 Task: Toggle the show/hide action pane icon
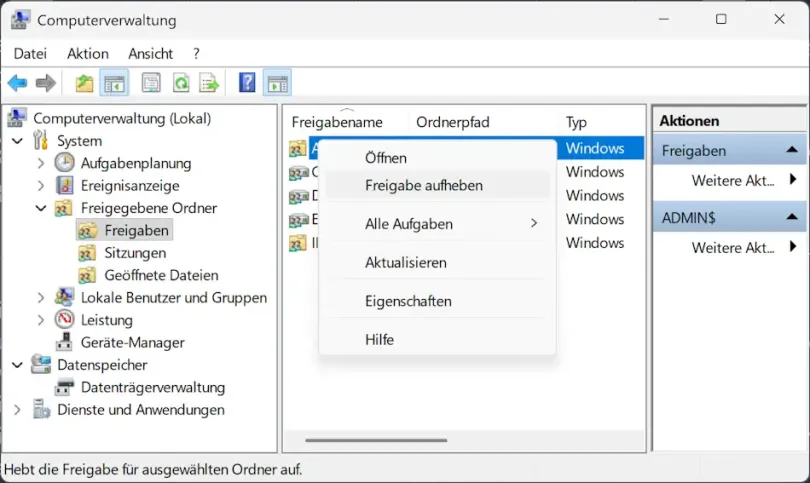[277, 83]
